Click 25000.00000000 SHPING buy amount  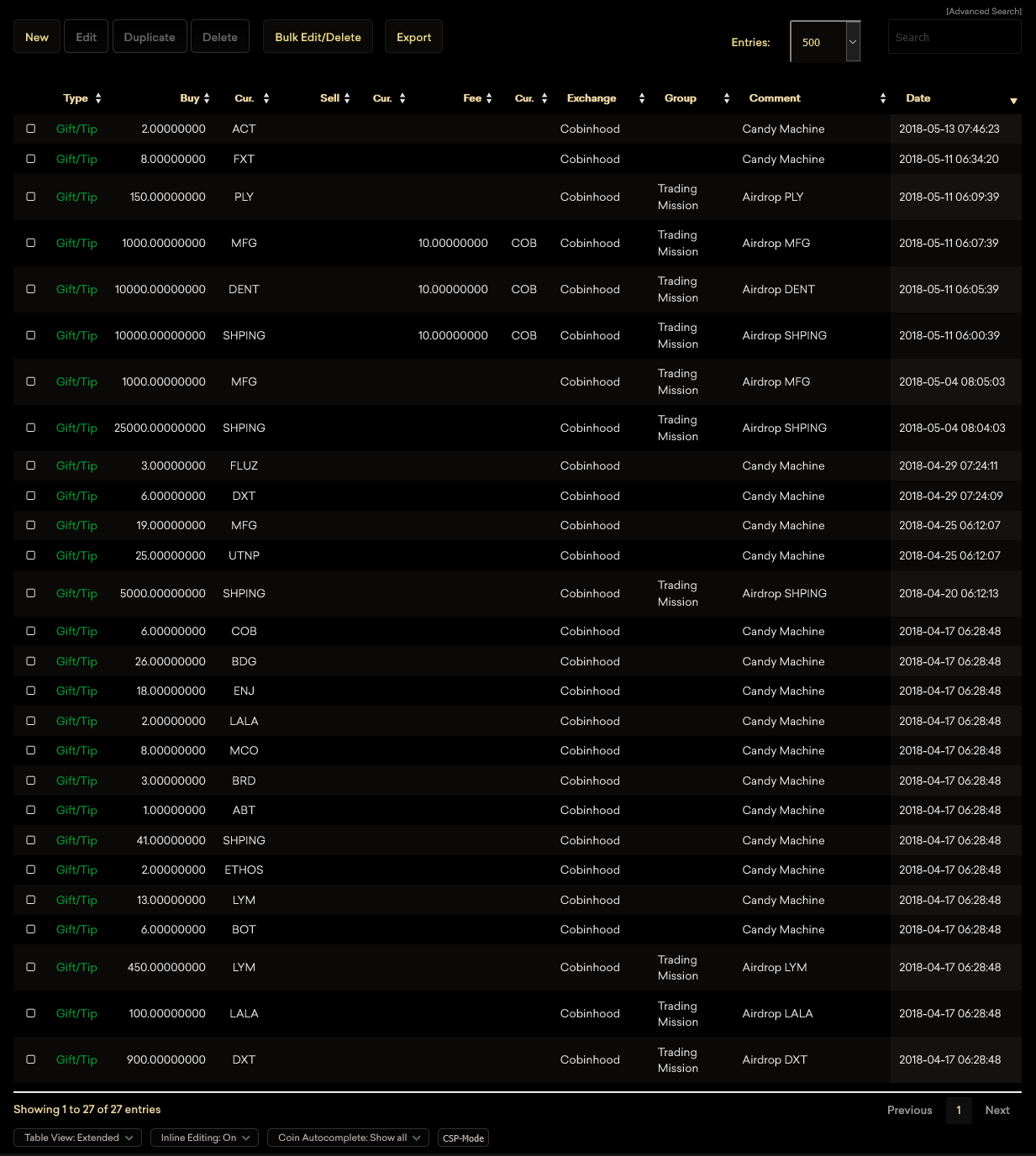tap(160, 428)
